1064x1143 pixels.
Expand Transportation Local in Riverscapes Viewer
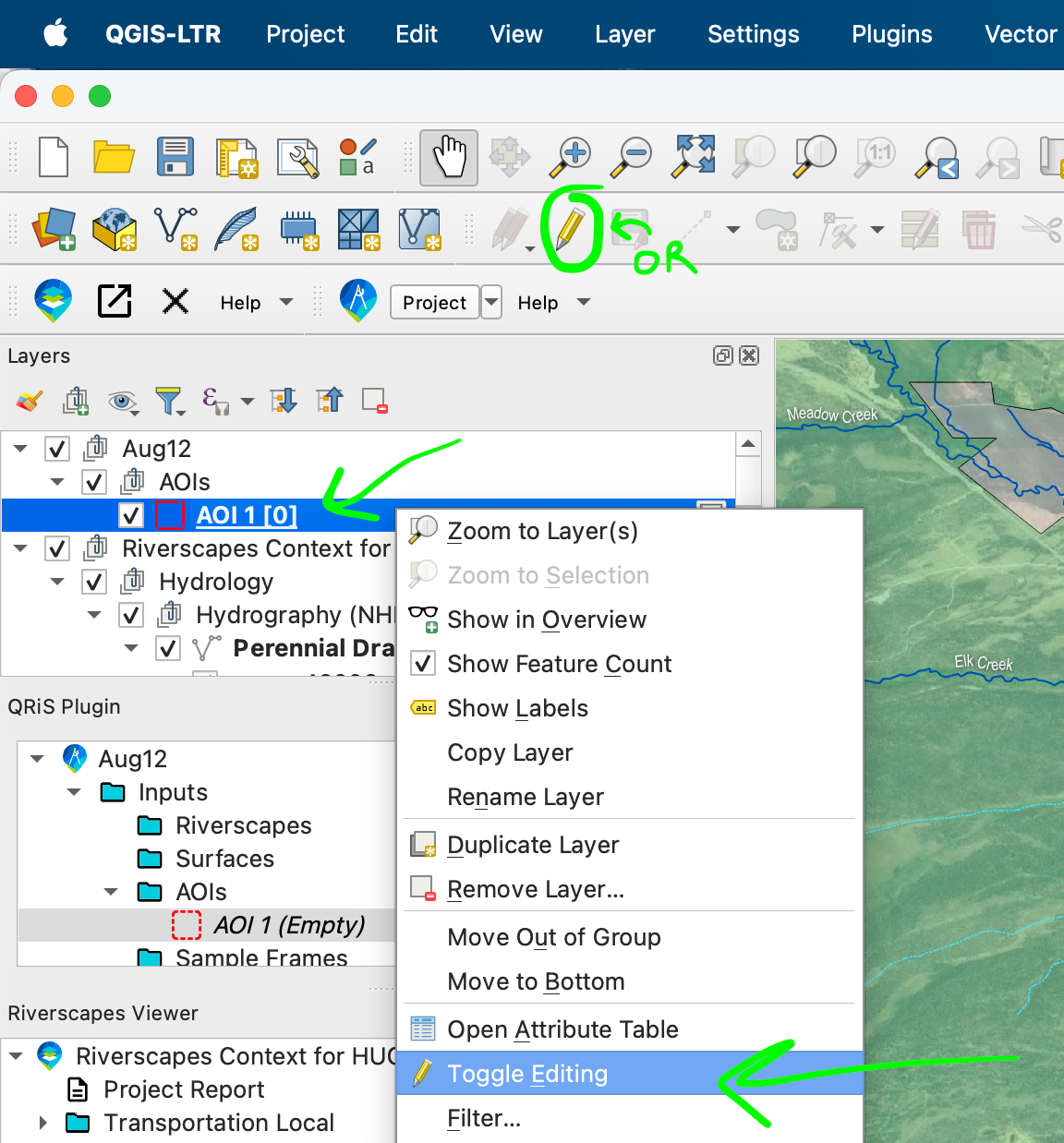tap(42, 1123)
